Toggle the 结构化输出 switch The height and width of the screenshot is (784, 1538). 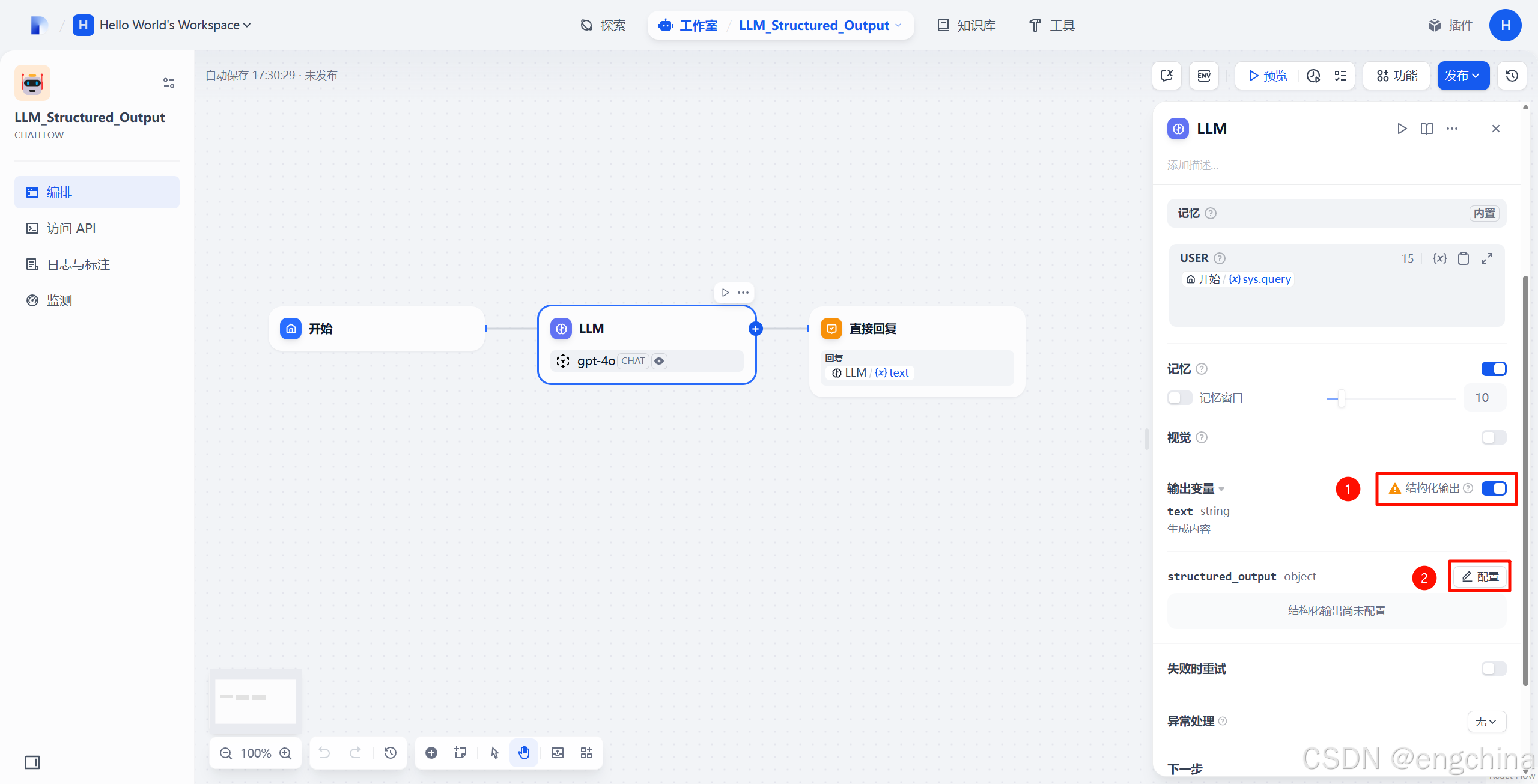1494,488
